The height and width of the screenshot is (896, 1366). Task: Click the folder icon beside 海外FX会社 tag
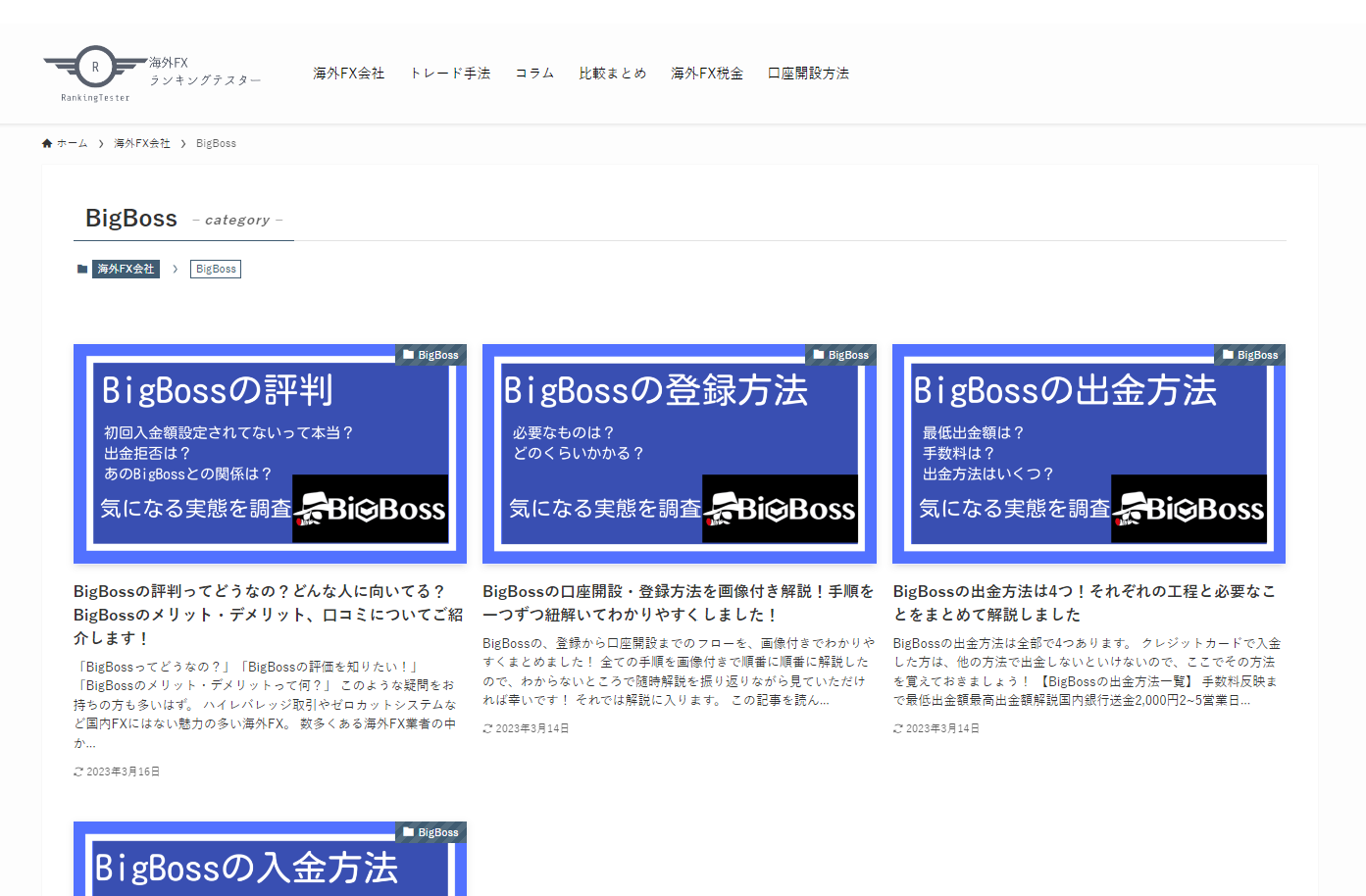coord(82,269)
